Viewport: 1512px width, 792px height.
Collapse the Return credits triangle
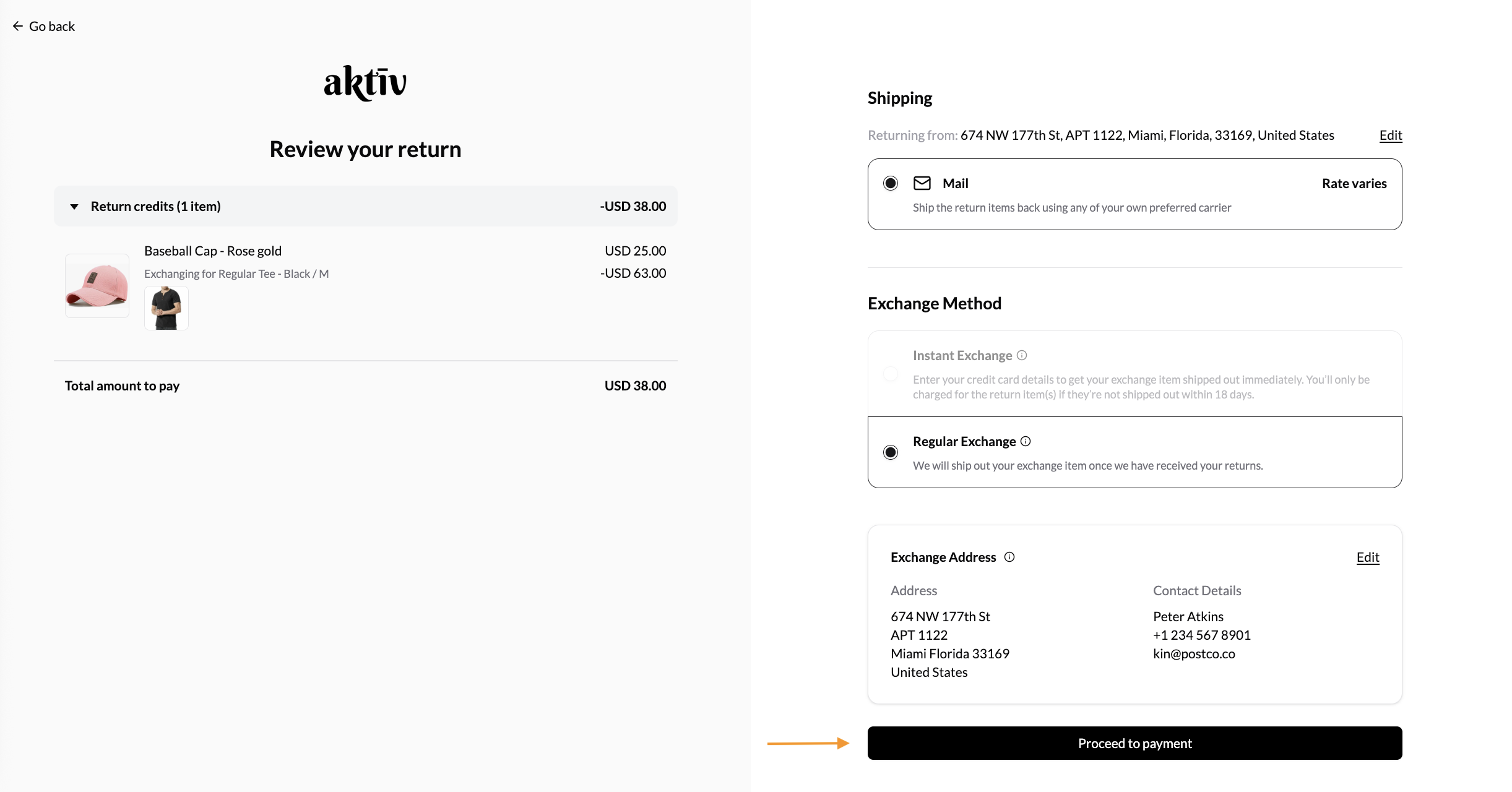coord(74,207)
